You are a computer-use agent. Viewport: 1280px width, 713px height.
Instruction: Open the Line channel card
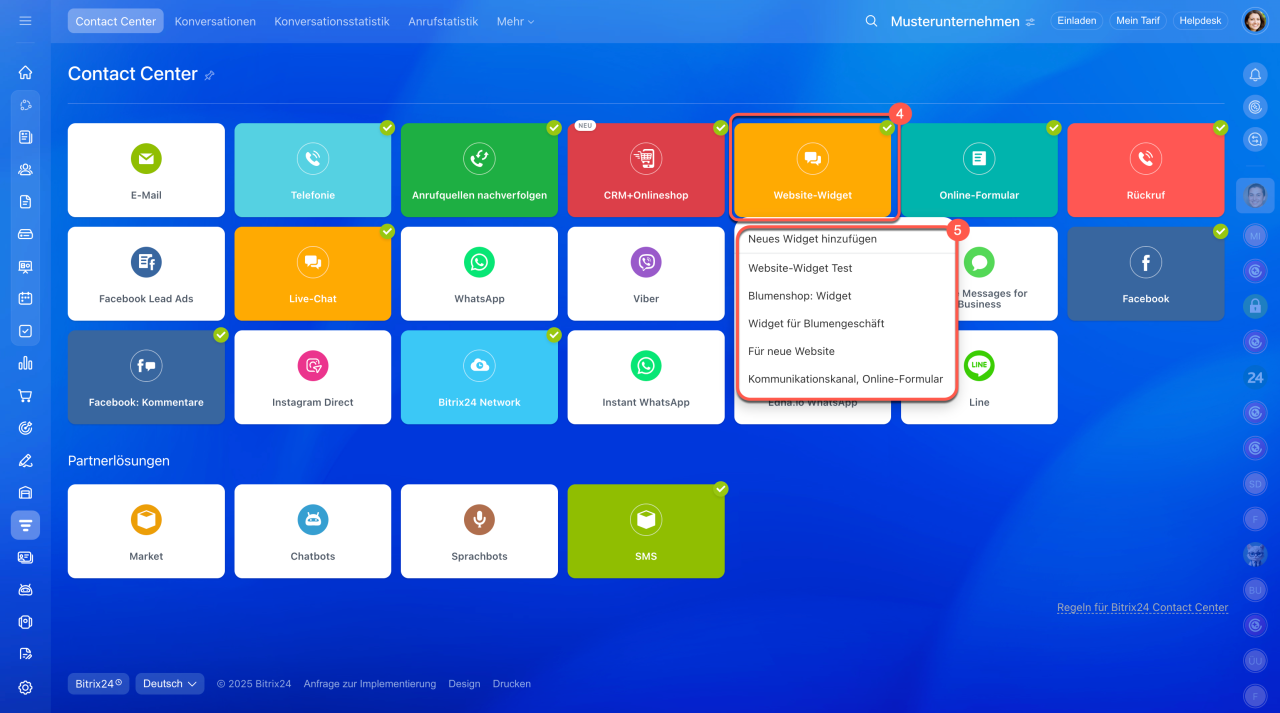(x=979, y=377)
